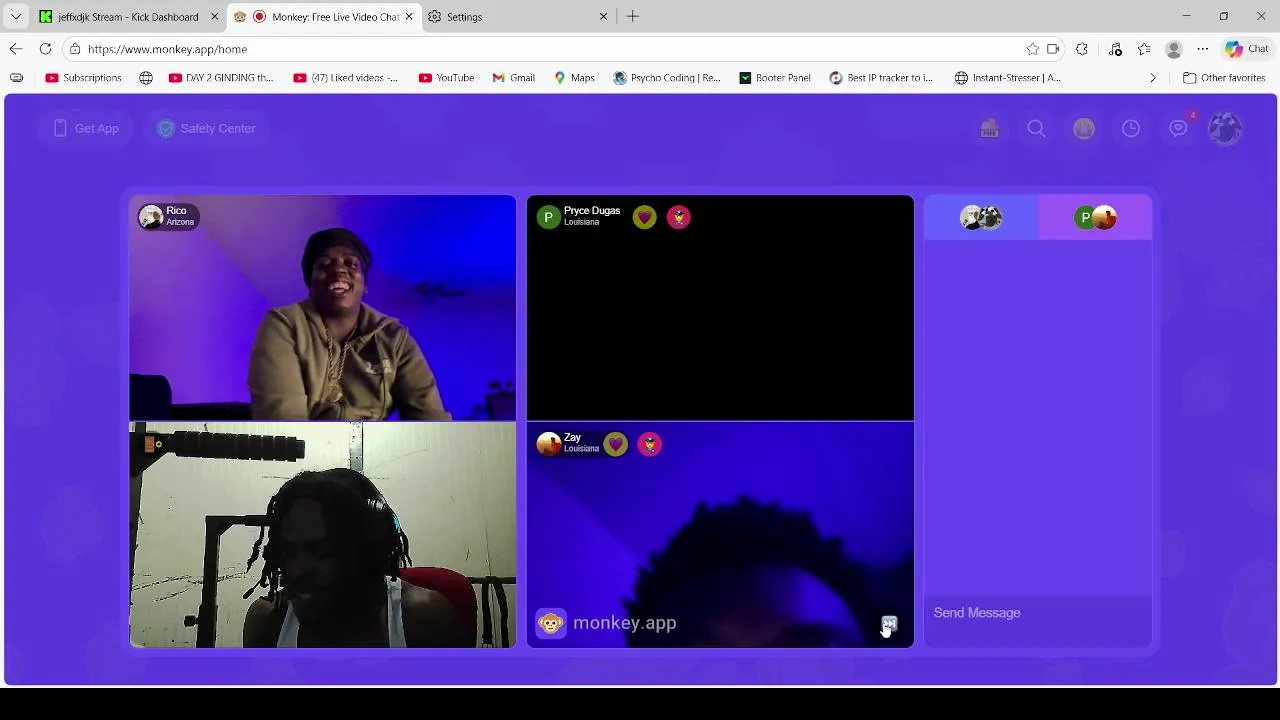Open my profile picture menu

pos(1225,128)
